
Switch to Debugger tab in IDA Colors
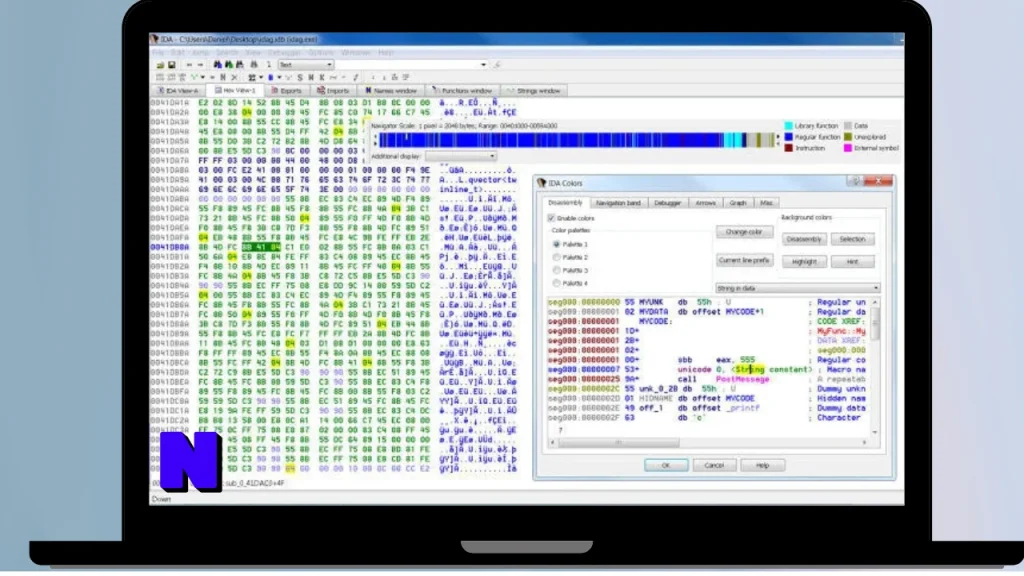click(x=667, y=203)
